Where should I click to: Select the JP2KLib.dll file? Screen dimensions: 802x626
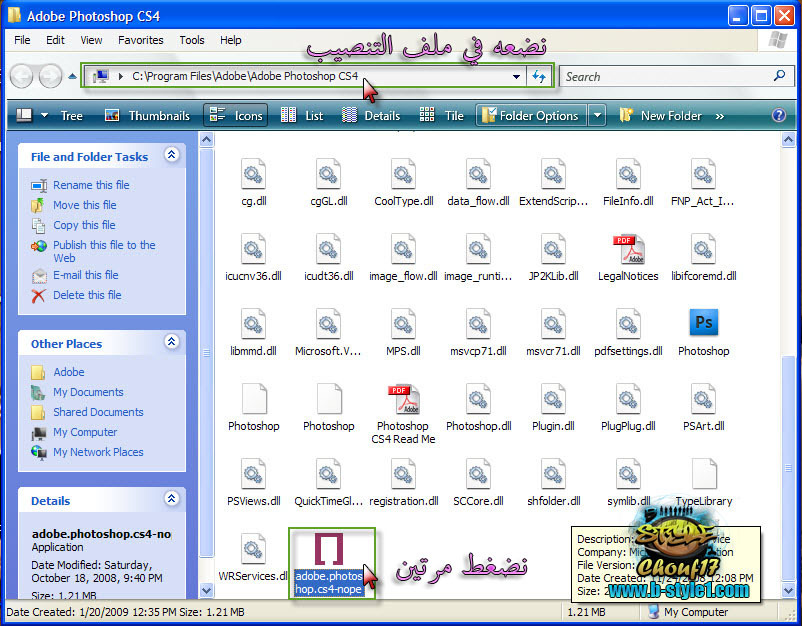553,258
